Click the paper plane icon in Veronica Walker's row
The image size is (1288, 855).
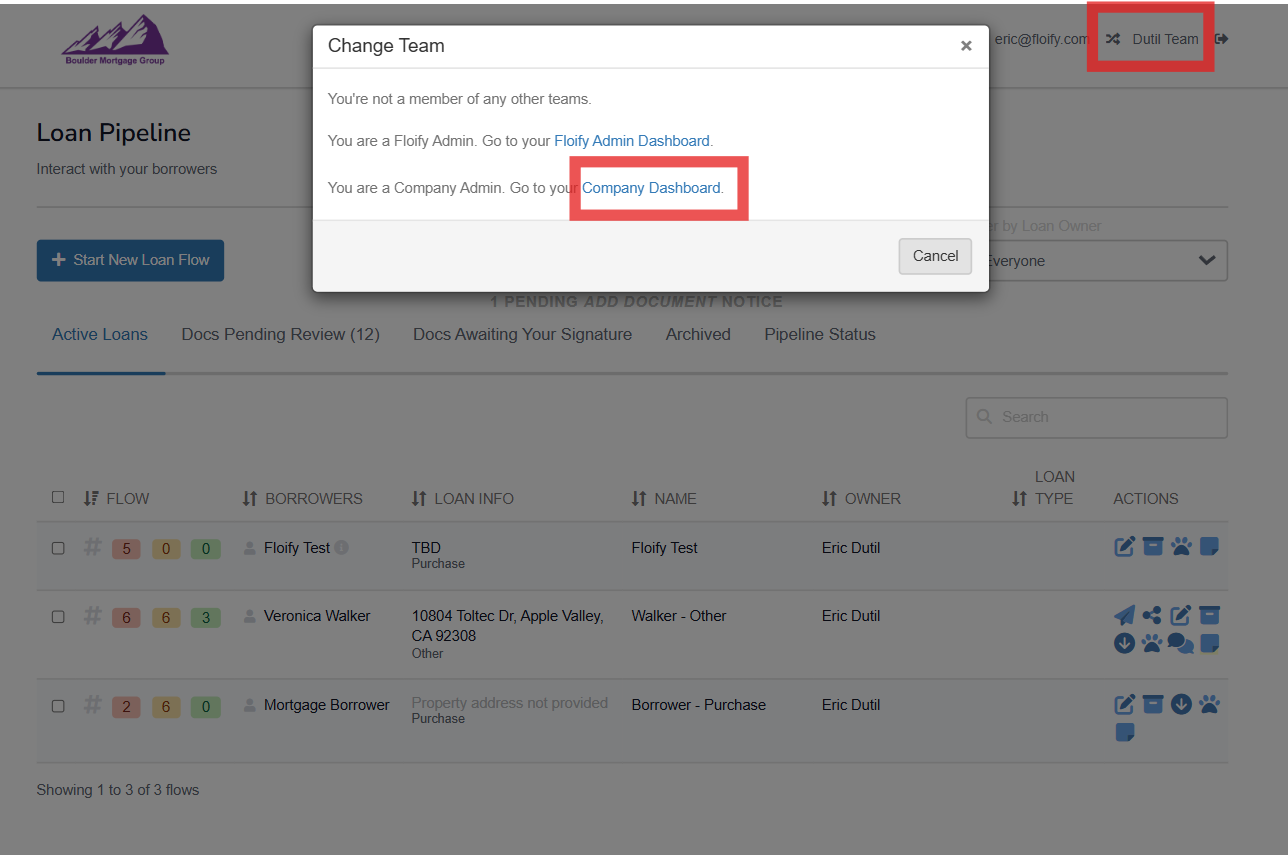coord(1124,616)
